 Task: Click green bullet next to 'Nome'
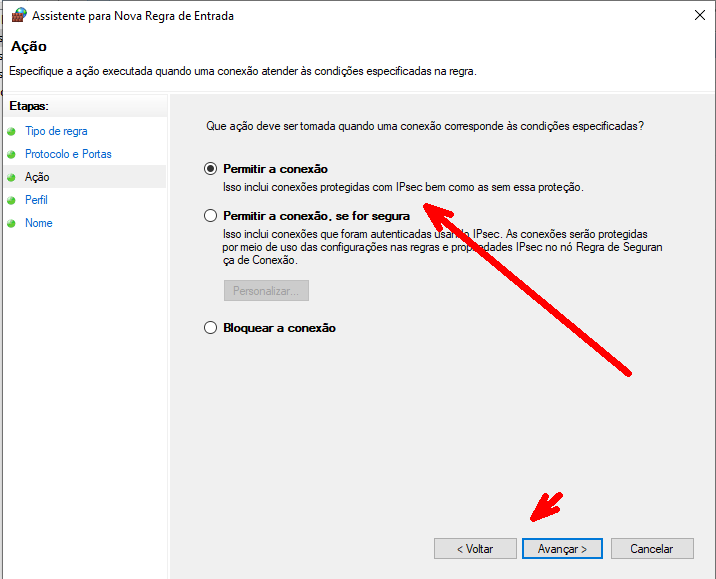click(11, 223)
